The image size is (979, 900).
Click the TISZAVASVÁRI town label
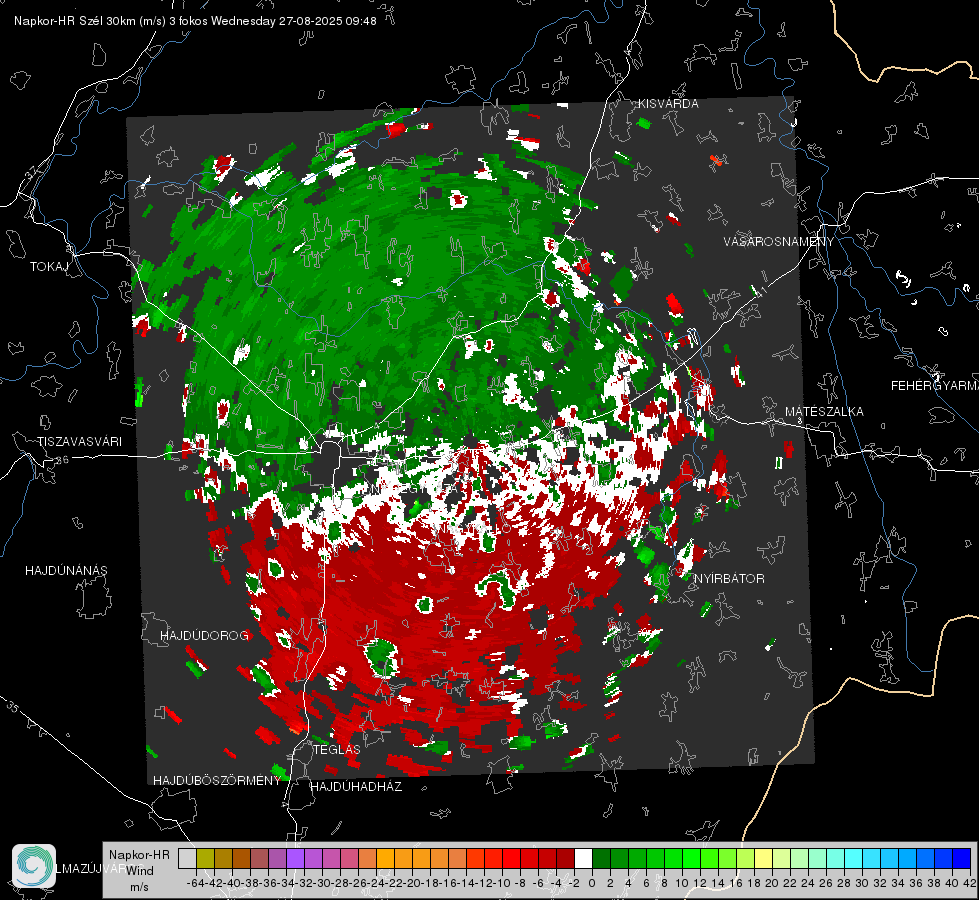point(80,442)
